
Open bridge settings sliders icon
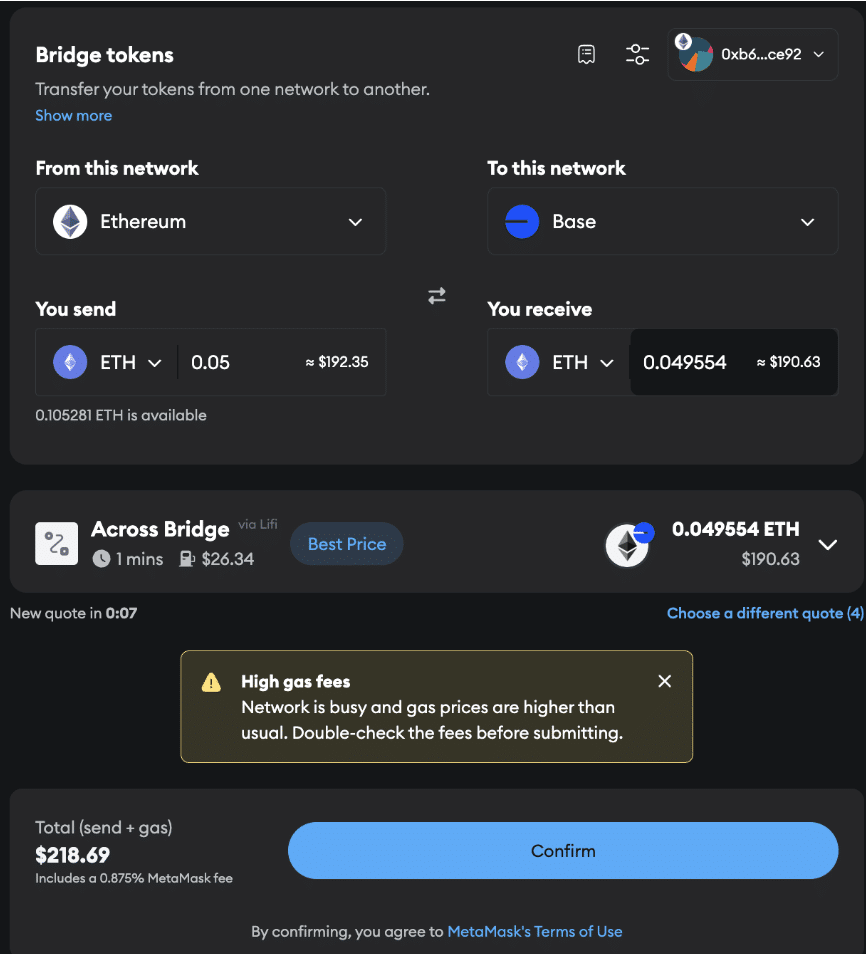(637, 54)
